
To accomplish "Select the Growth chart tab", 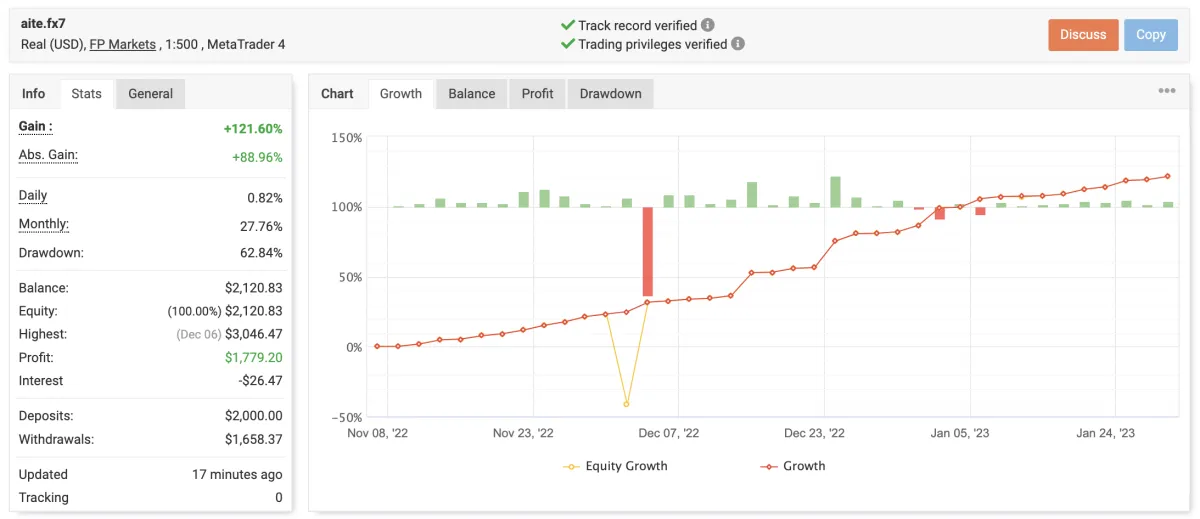I will 401,94.
